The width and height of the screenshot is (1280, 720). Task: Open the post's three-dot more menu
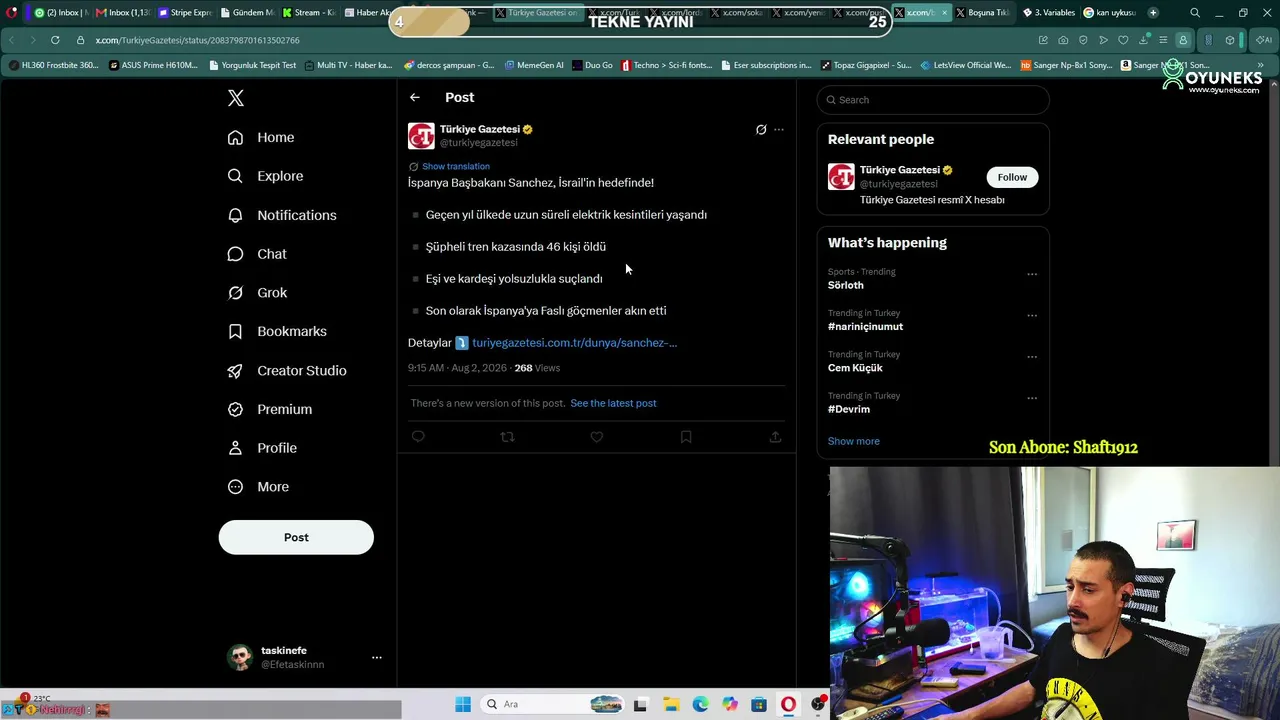coord(779,129)
